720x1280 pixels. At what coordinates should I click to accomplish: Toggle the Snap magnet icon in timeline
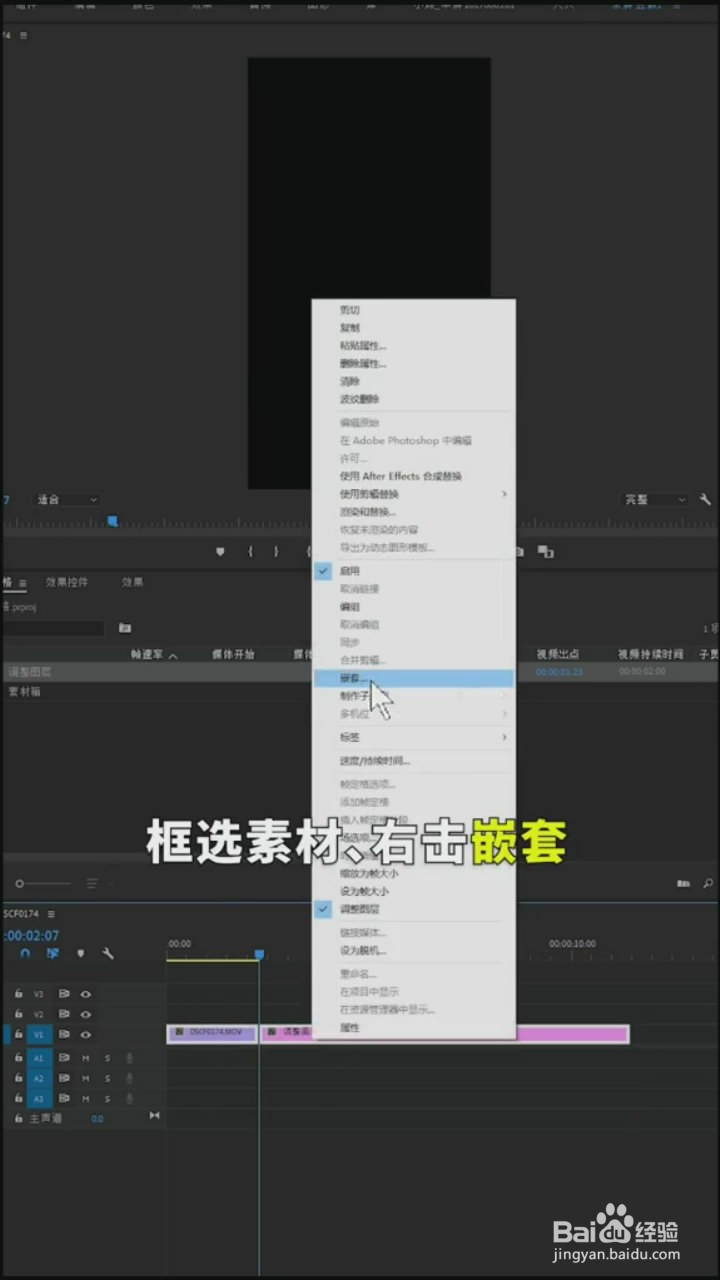25,954
